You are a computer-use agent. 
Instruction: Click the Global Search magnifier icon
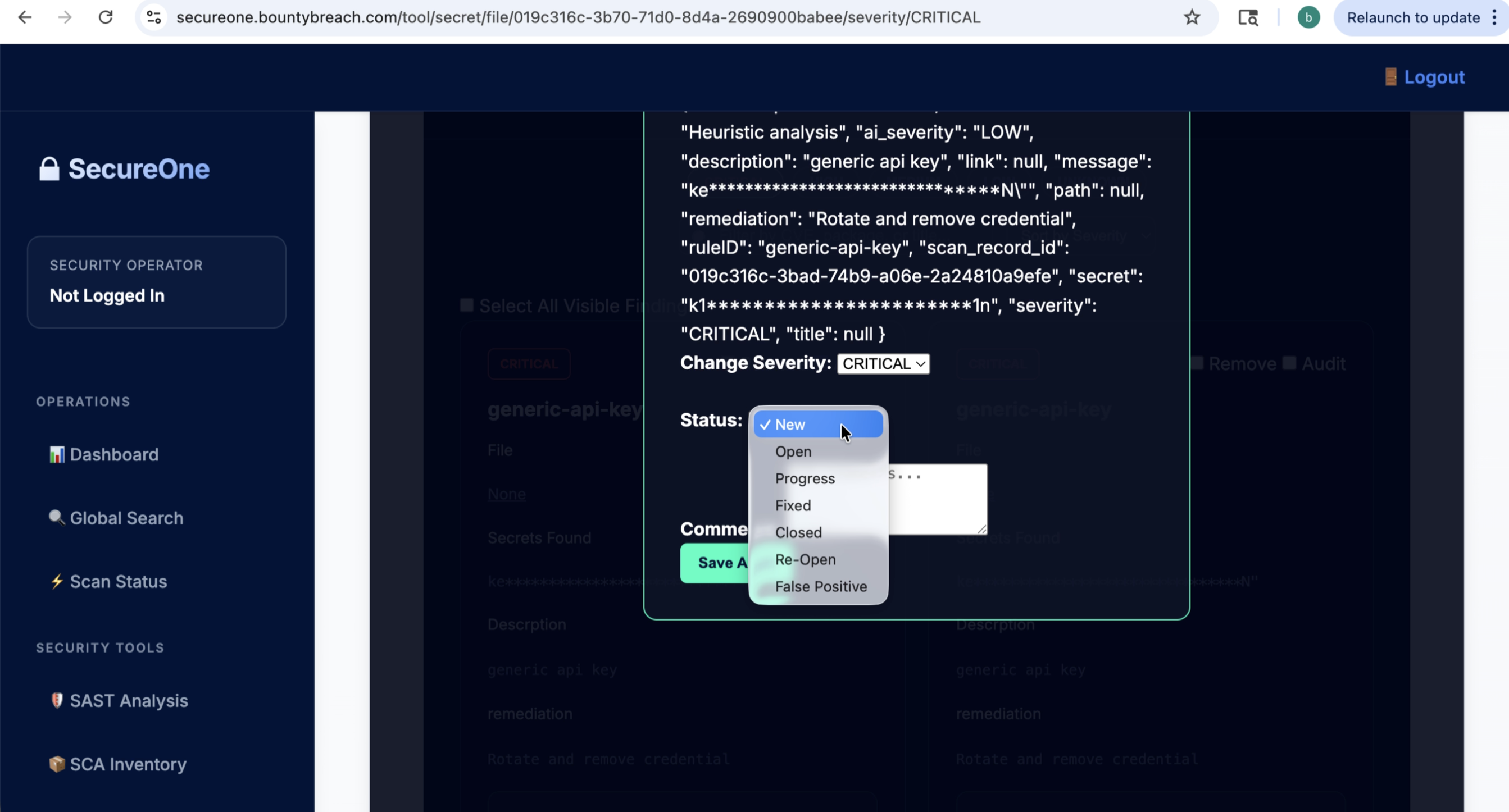click(57, 518)
